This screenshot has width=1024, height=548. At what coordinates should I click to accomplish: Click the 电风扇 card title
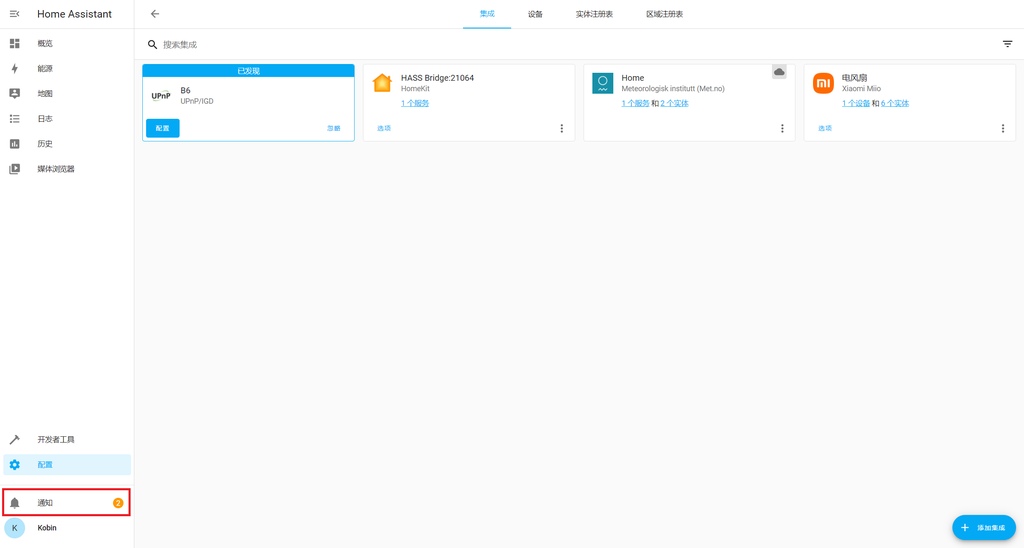pyautogui.click(x=855, y=78)
